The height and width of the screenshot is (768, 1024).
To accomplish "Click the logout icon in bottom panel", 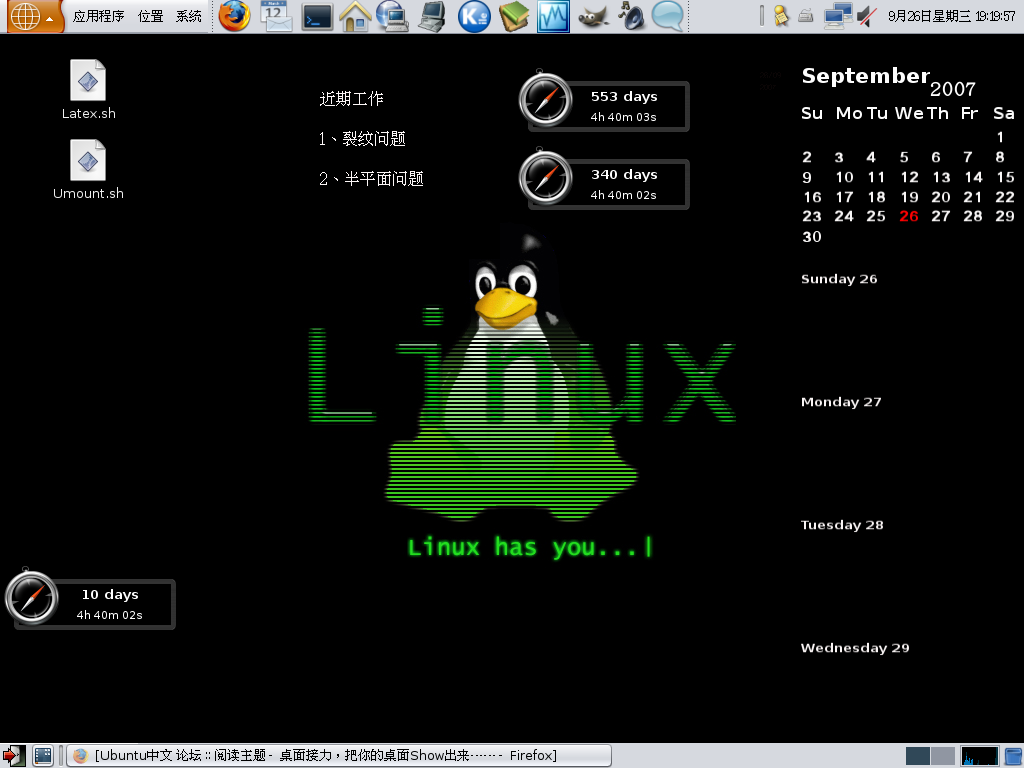I will point(13,756).
